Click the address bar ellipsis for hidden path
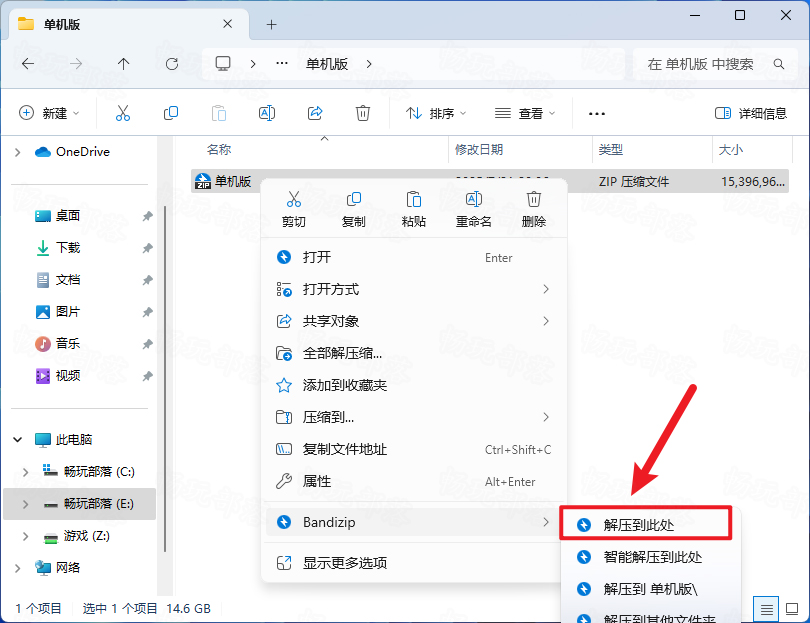The width and height of the screenshot is (810, 623). (x=282, y=64)
